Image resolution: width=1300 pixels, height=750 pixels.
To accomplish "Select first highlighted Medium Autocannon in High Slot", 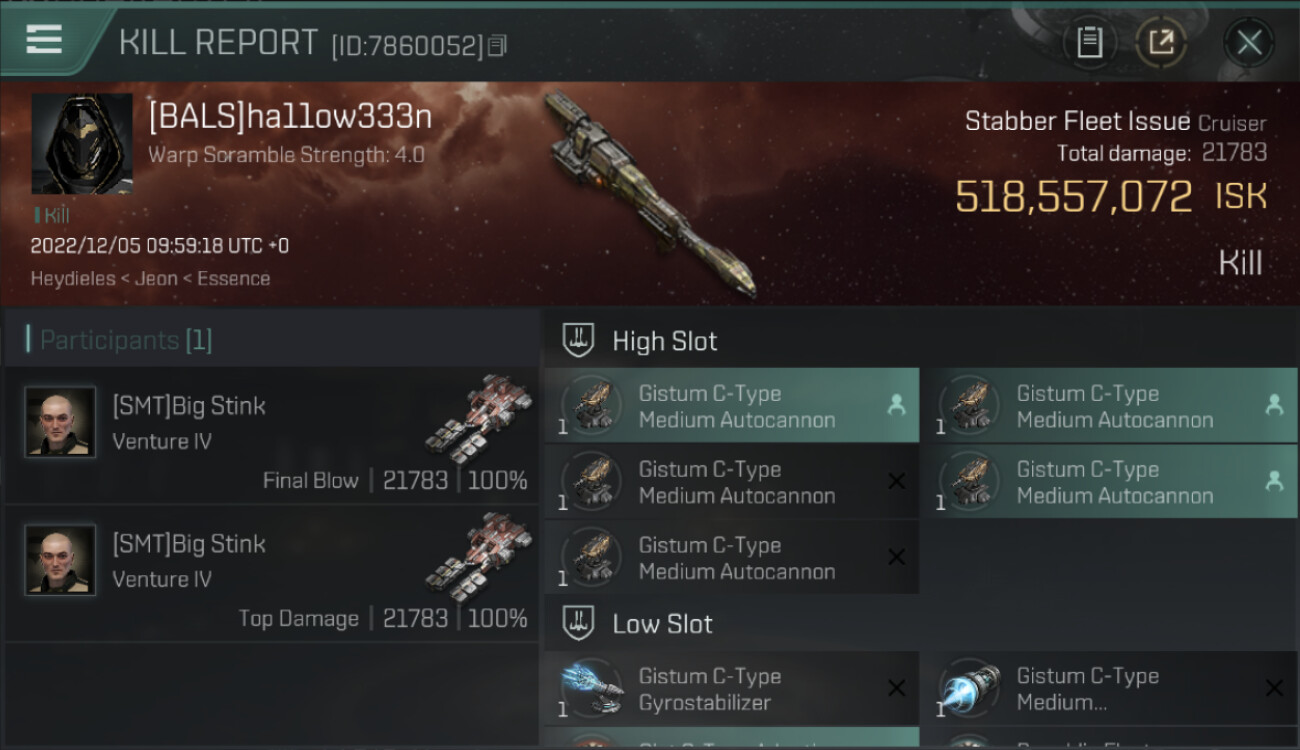I will 731,406.
